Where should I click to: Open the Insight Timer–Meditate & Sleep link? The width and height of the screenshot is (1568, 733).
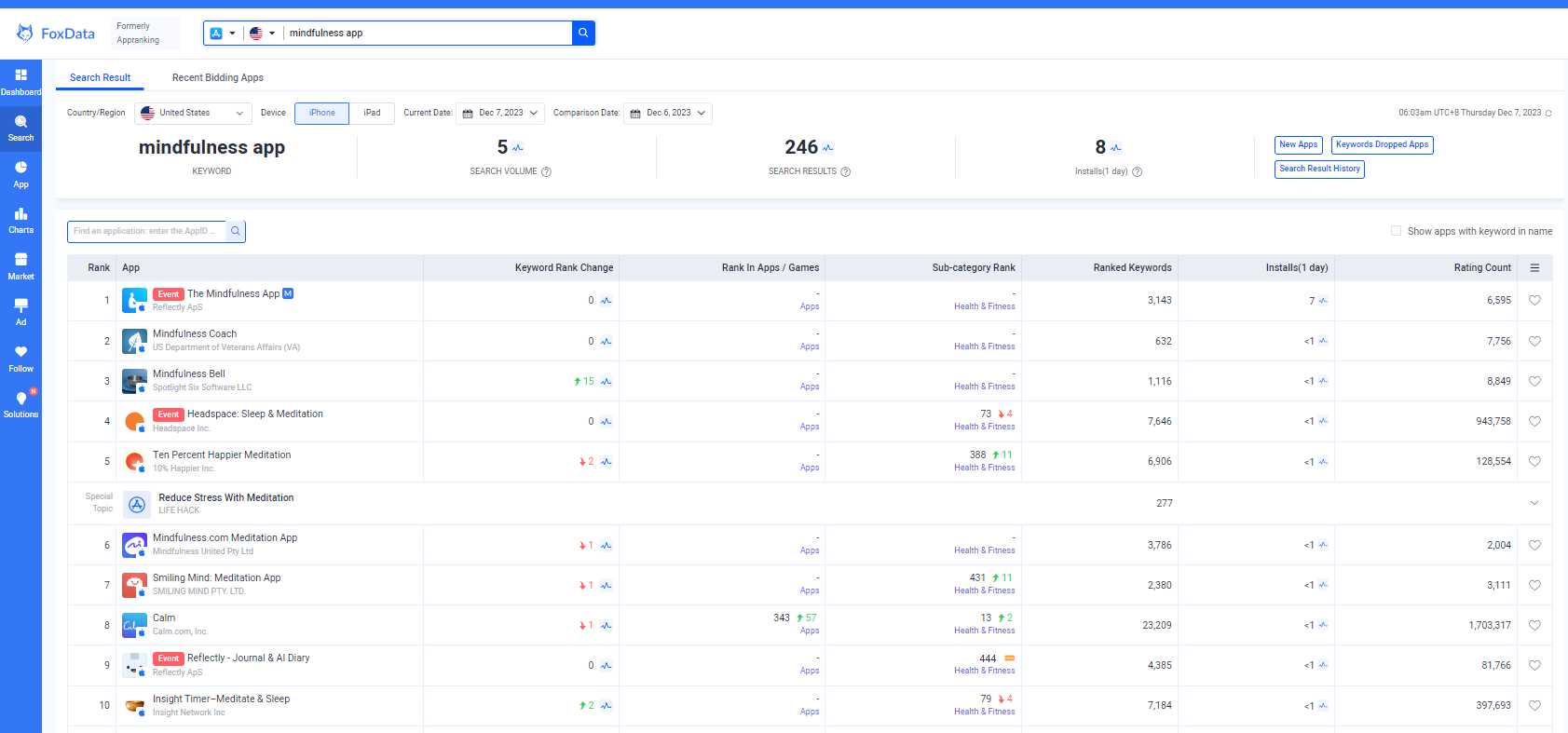(221, 699)
